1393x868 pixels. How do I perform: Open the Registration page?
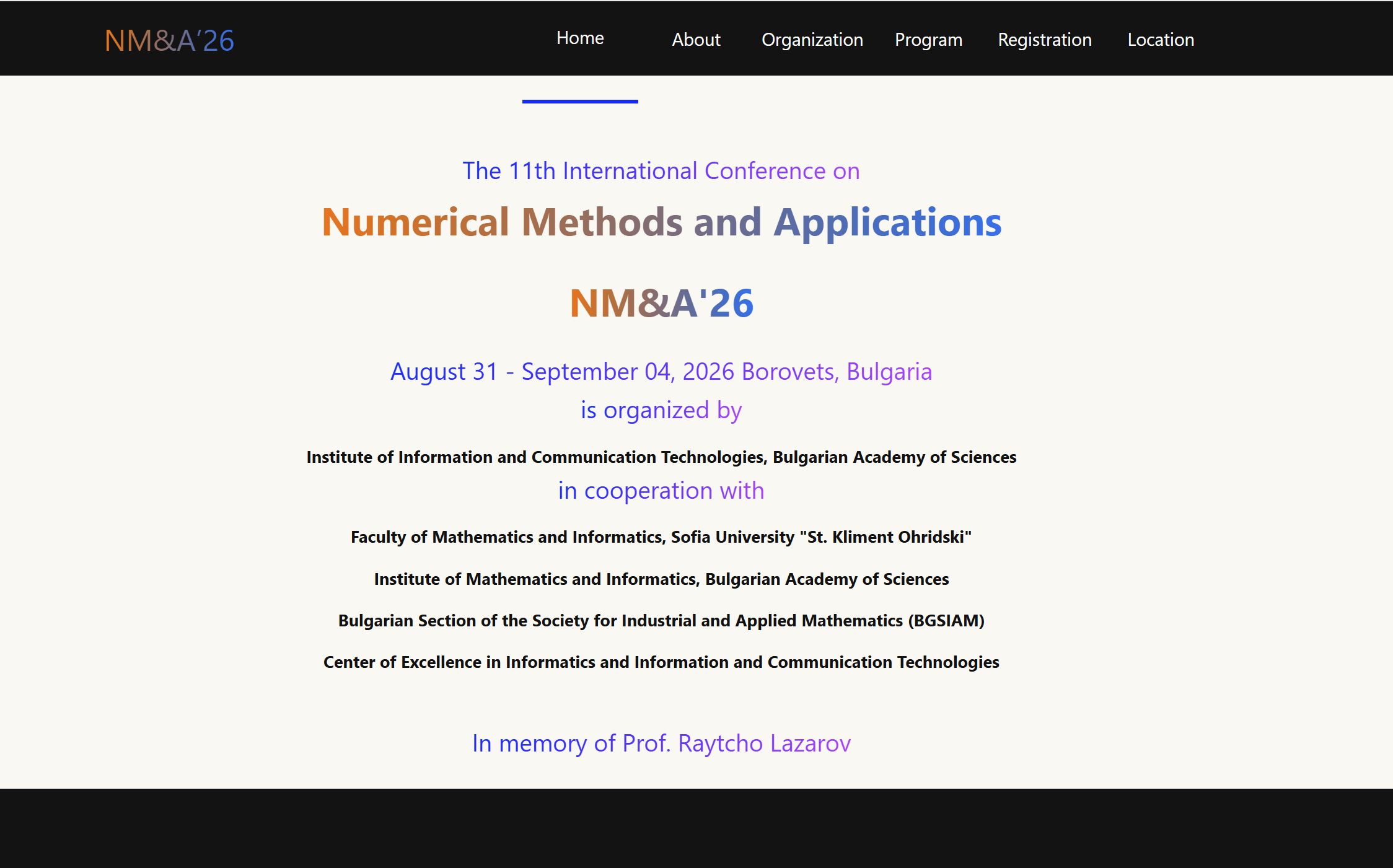1044,40
